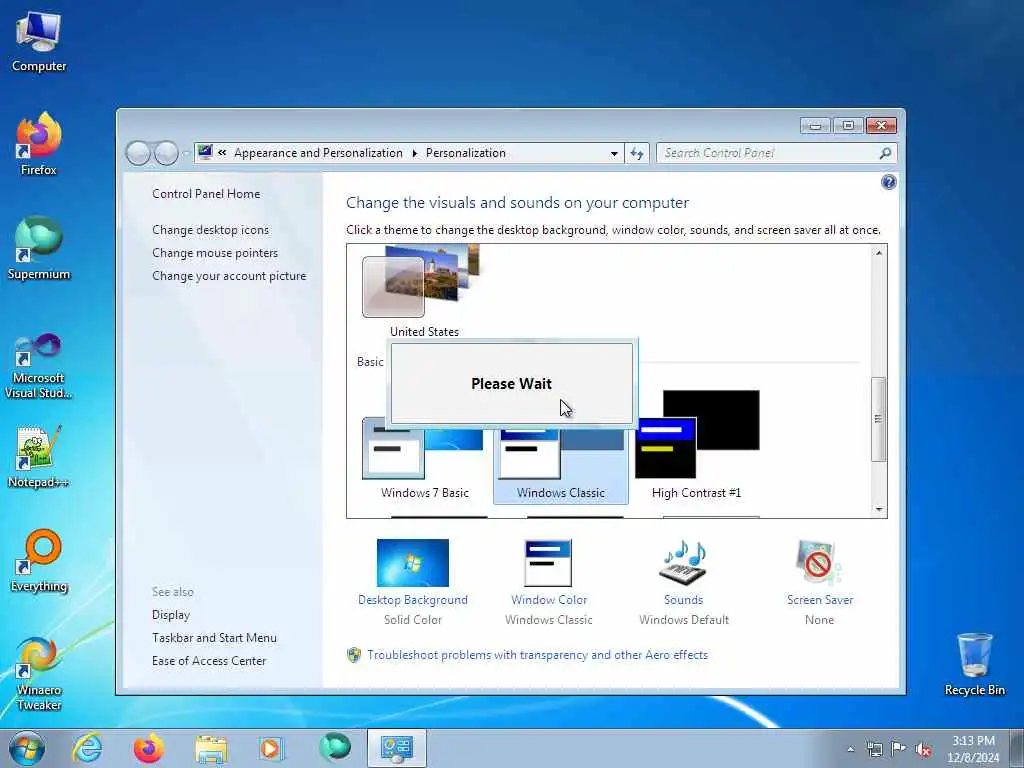Open Change mouse pointers link
This screenshot has height=768, width=1024.
[215, 253]
